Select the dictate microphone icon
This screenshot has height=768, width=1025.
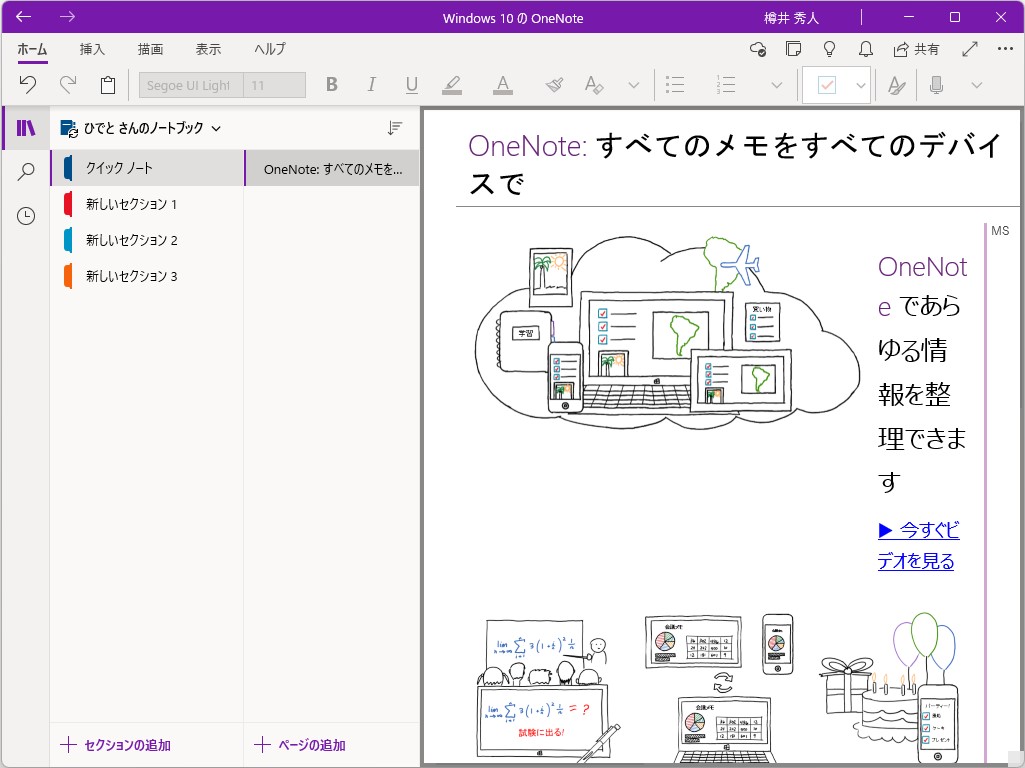coord(936,84)
